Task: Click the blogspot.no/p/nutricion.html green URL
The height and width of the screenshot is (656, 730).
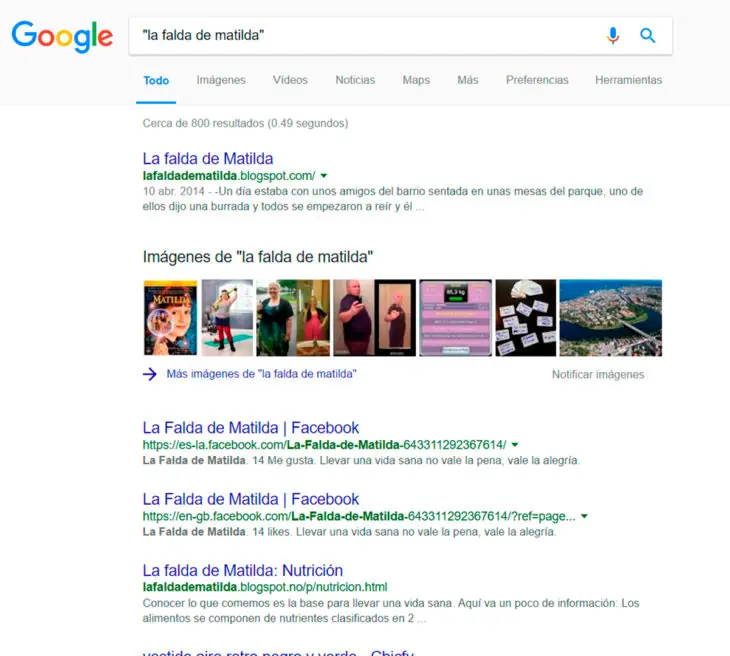Action: tap(265, 587)
